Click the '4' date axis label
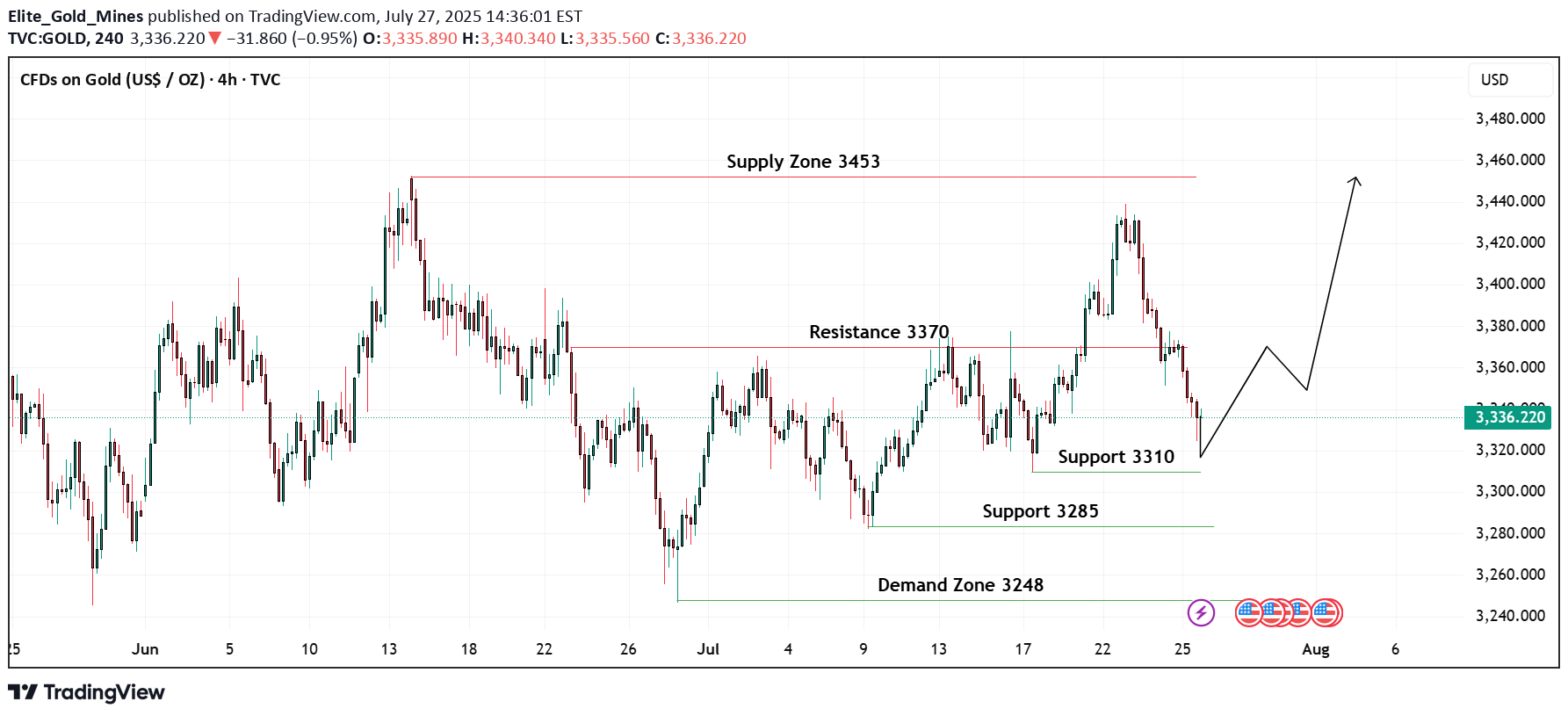 tap(788, 649)
